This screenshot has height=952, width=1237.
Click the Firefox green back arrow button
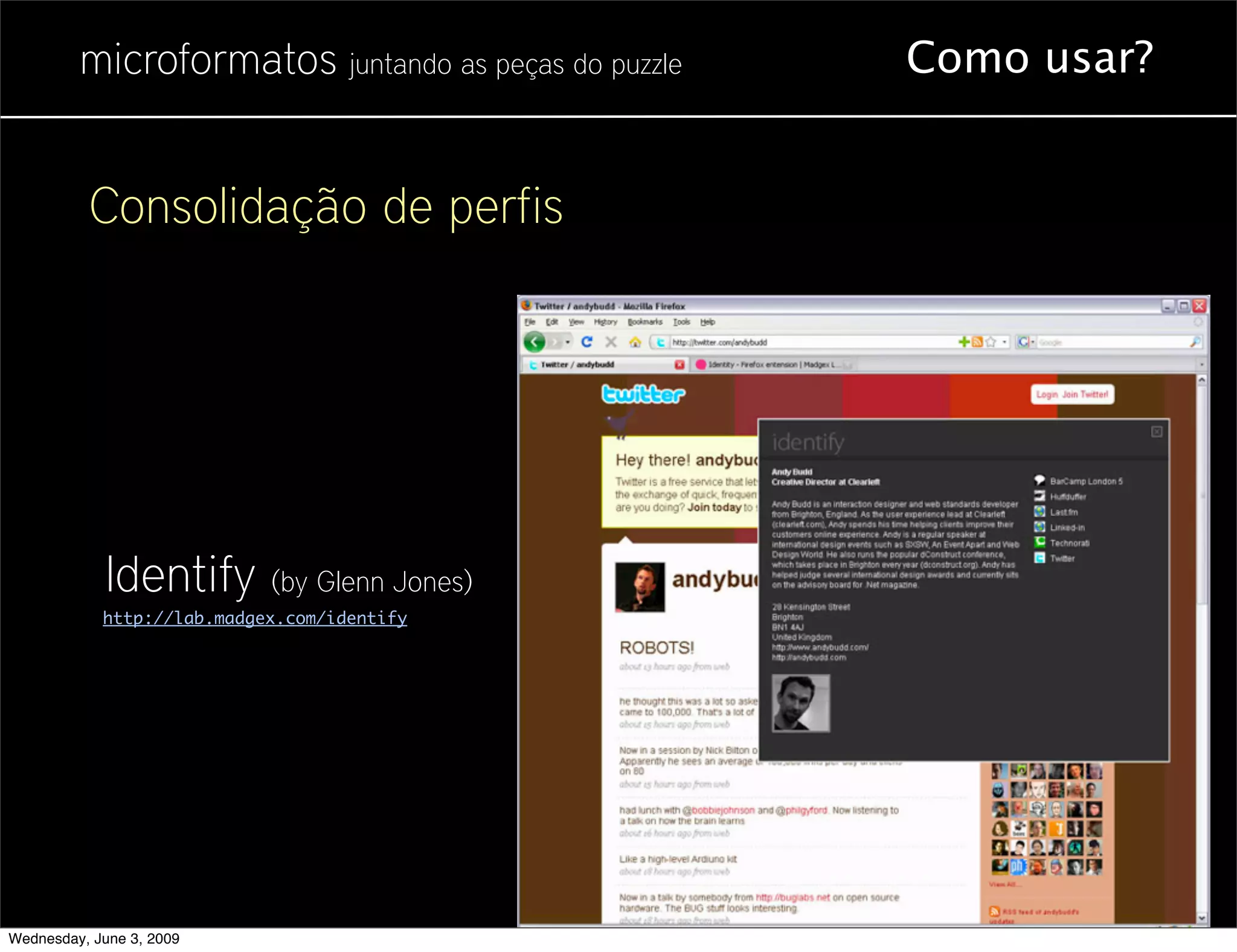coord(534,342)
